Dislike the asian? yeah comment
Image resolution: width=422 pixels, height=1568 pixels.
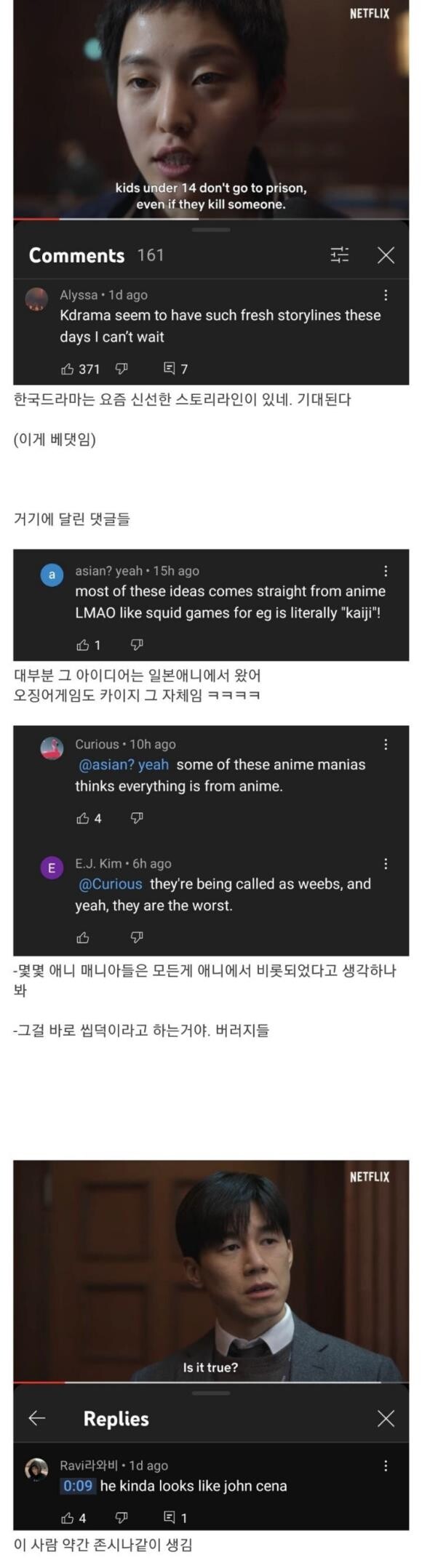(x=137, y=644)
